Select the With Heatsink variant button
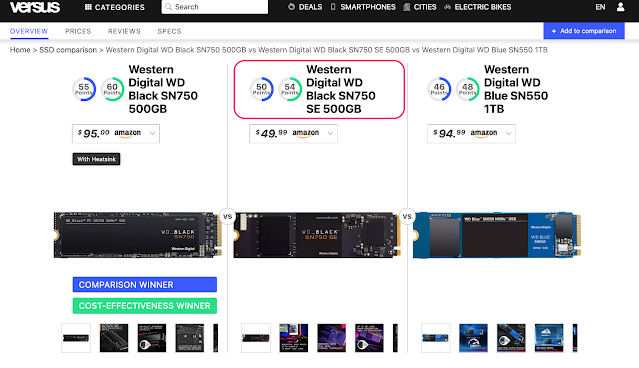The width and height of the screenshot is (639, 368). (96, 159)
